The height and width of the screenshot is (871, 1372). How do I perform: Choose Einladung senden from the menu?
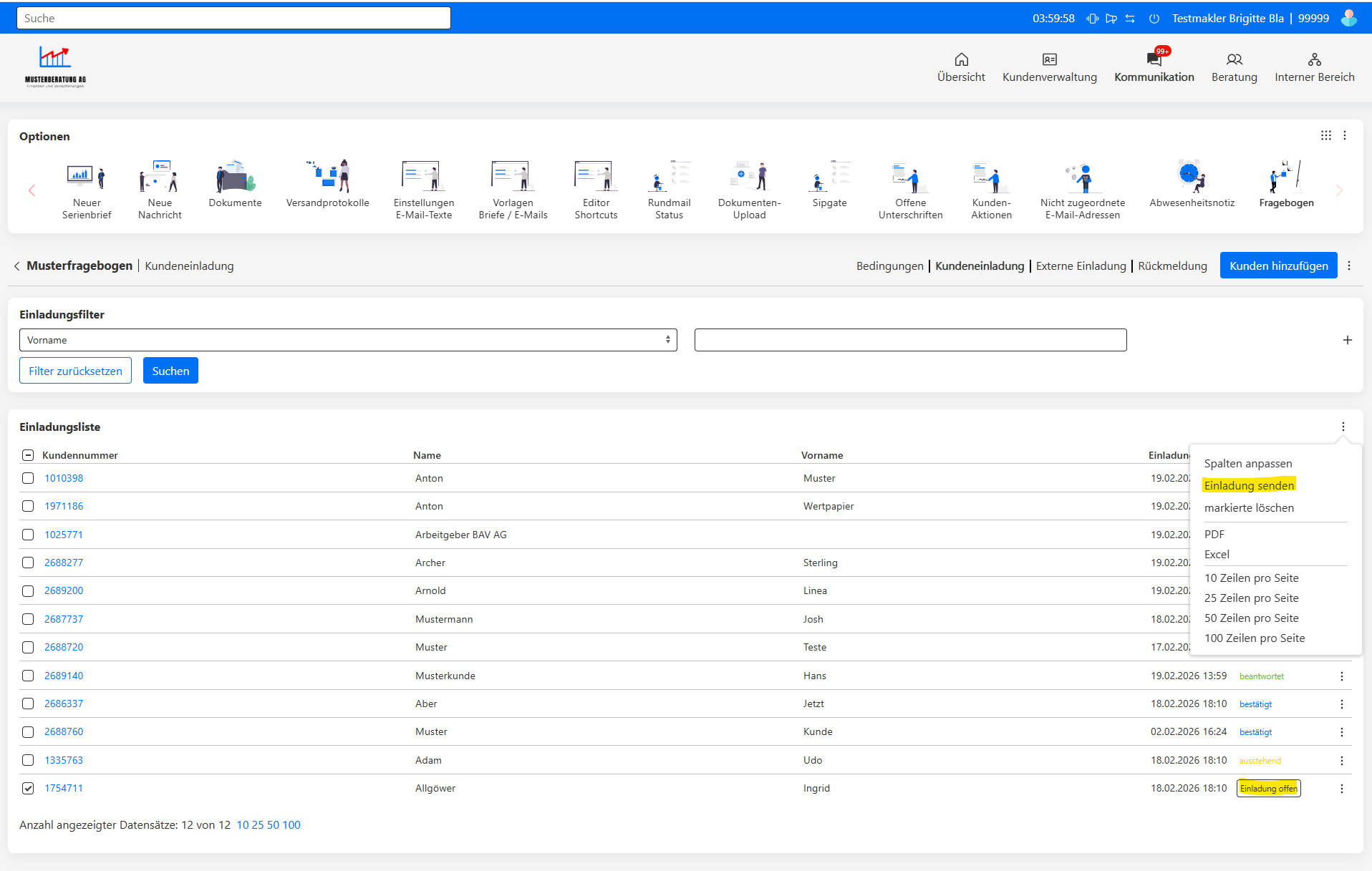[x=1249, y=485]
